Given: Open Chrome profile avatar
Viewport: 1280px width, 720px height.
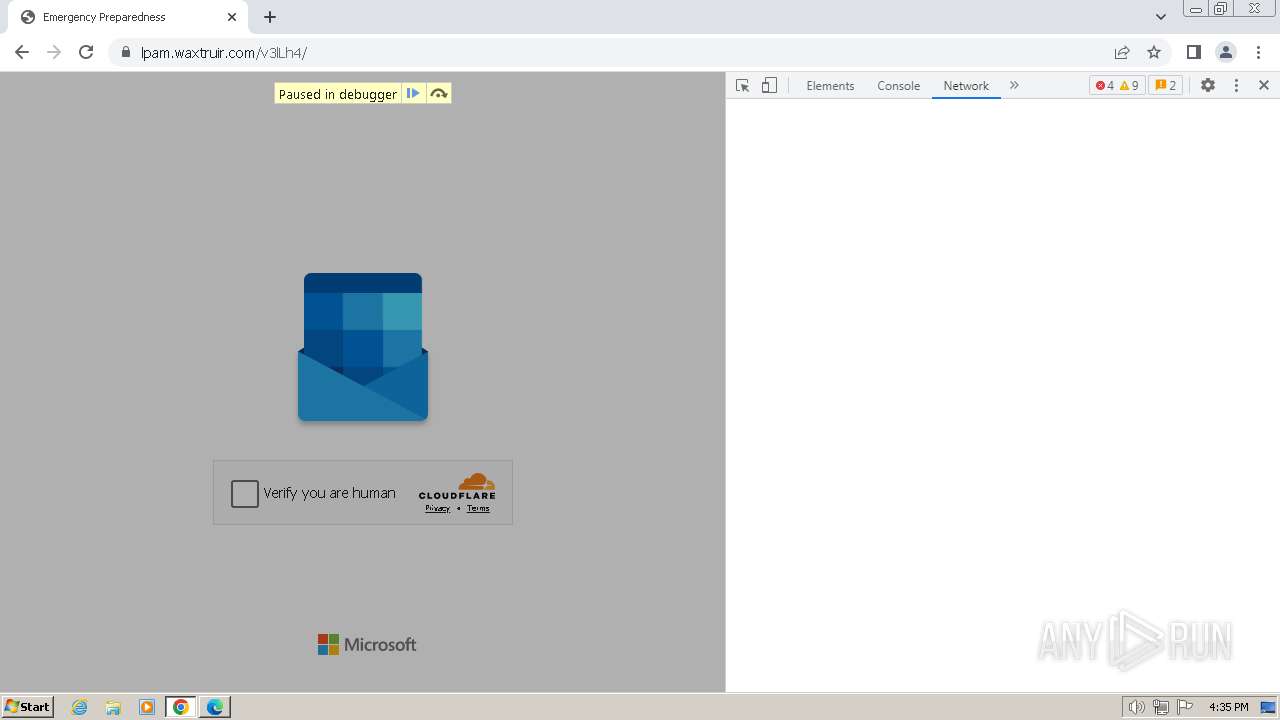Looking at the screenshot, I should coord(1226,52).
